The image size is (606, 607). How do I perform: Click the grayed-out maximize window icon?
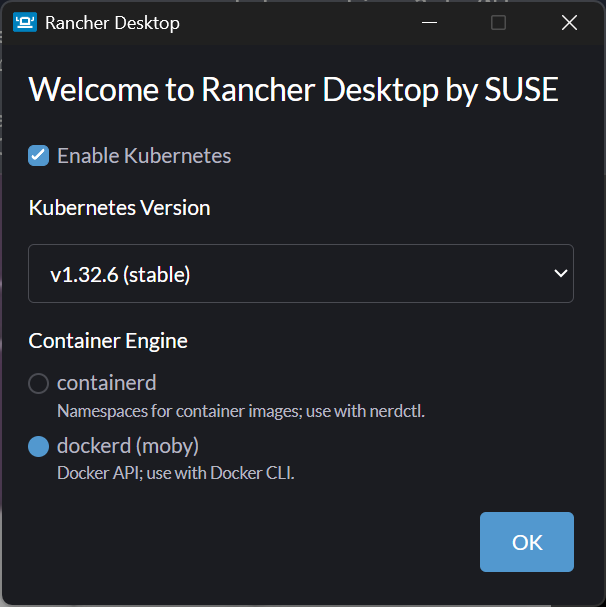coord(498,22)
